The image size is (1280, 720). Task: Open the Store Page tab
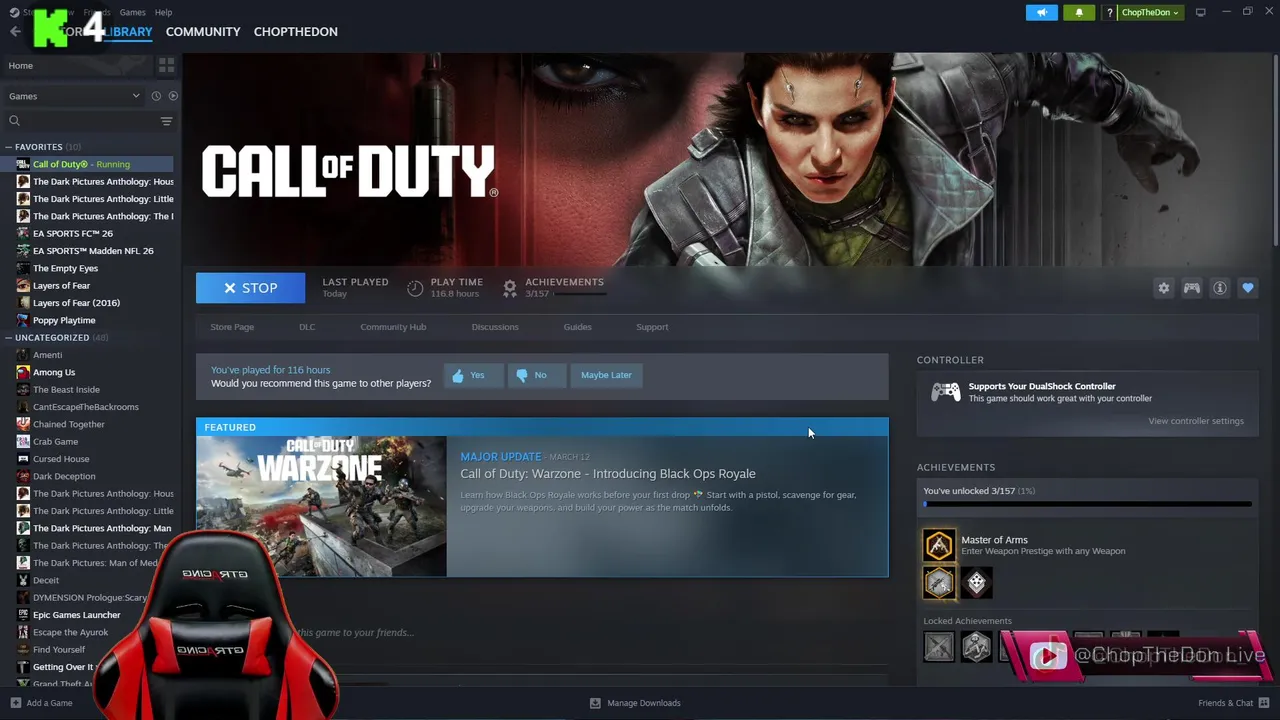232,327
